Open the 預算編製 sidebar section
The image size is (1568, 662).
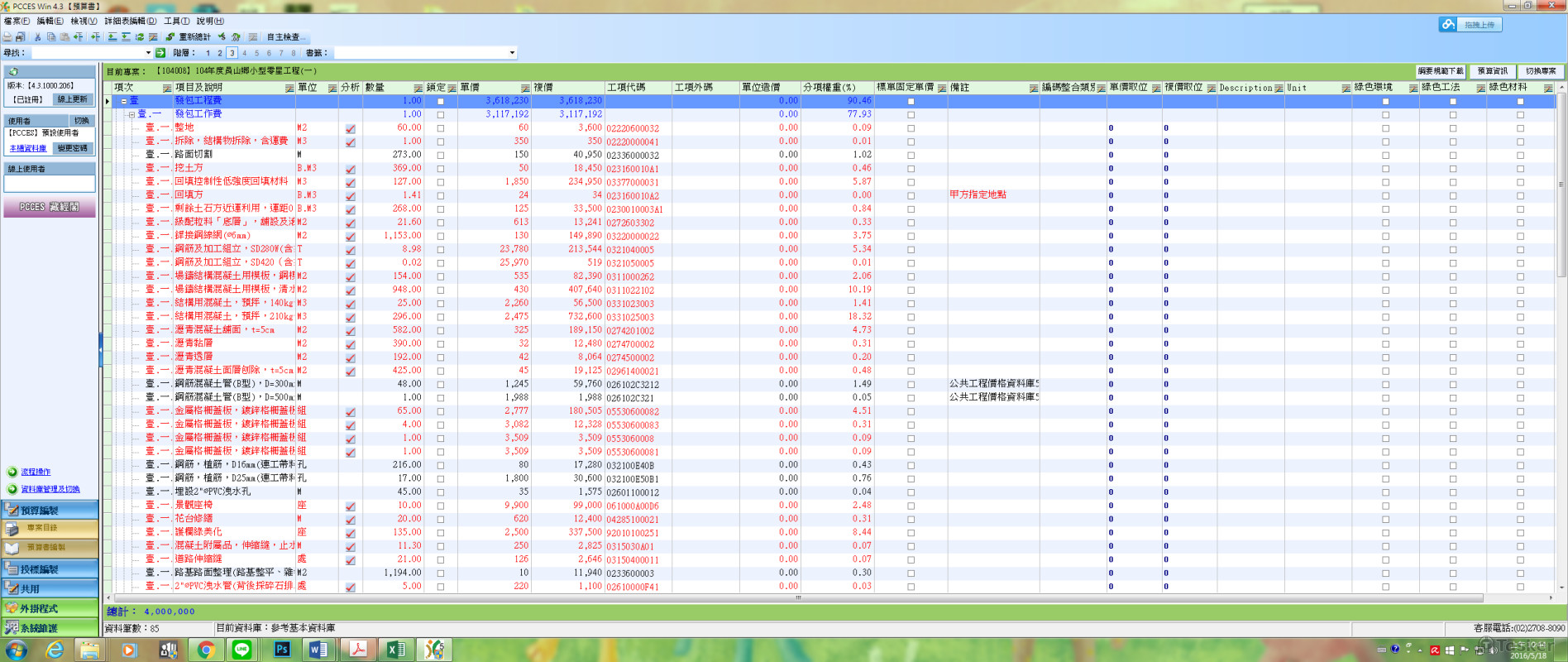(50, 510)
